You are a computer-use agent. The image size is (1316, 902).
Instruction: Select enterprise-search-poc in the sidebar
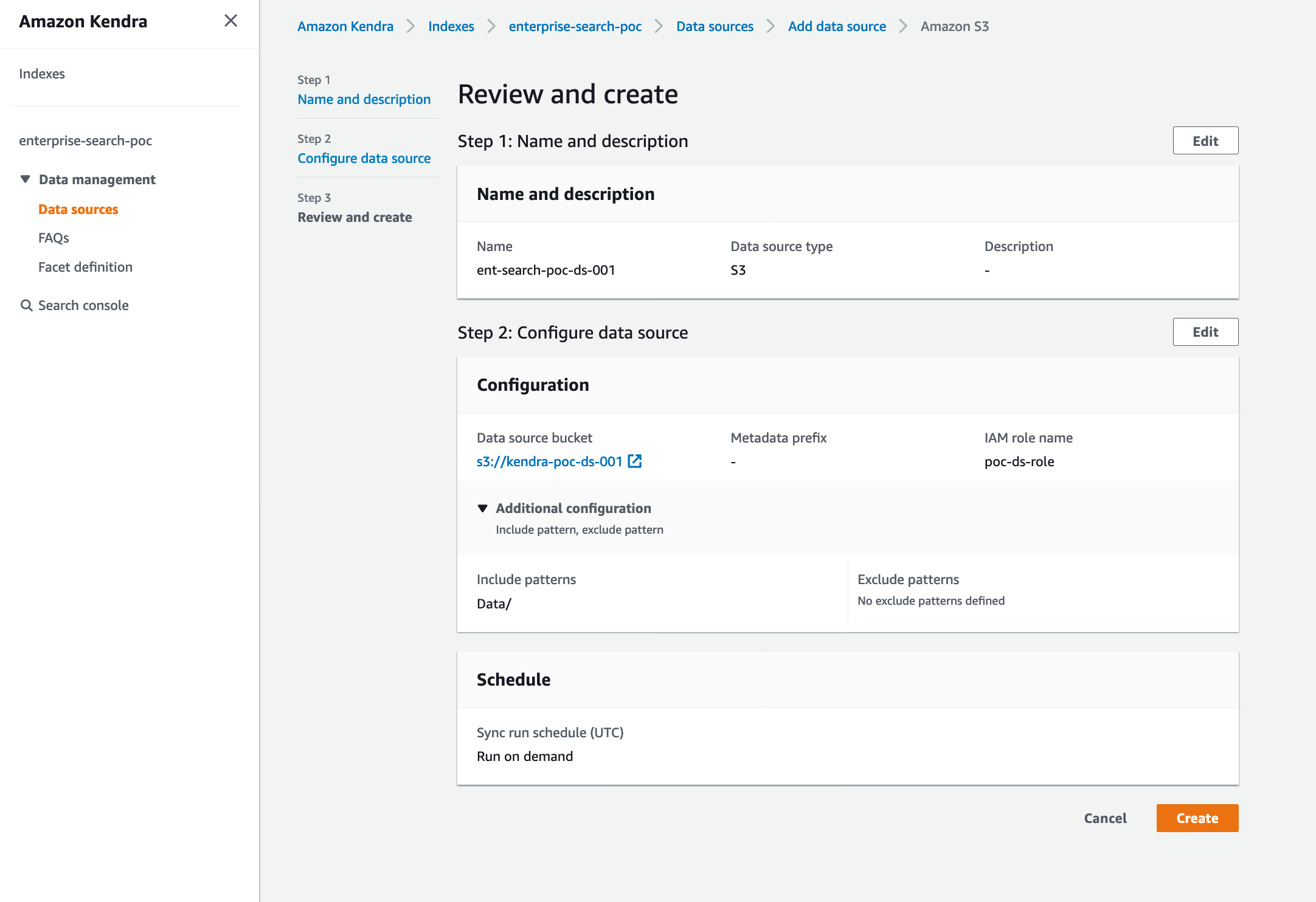pyautogui.click(x=85, y=140)
